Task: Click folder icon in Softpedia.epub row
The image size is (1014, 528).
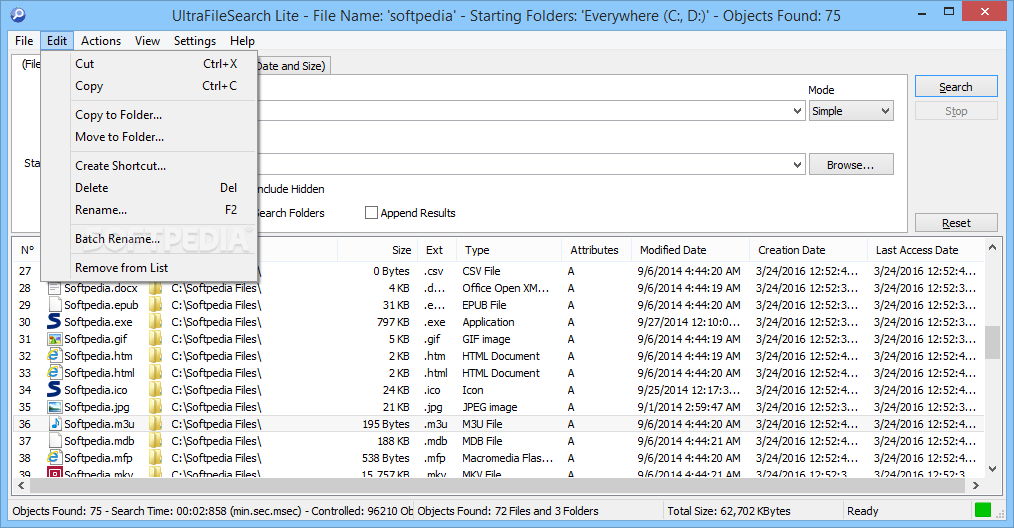Action: click(156, 305)
